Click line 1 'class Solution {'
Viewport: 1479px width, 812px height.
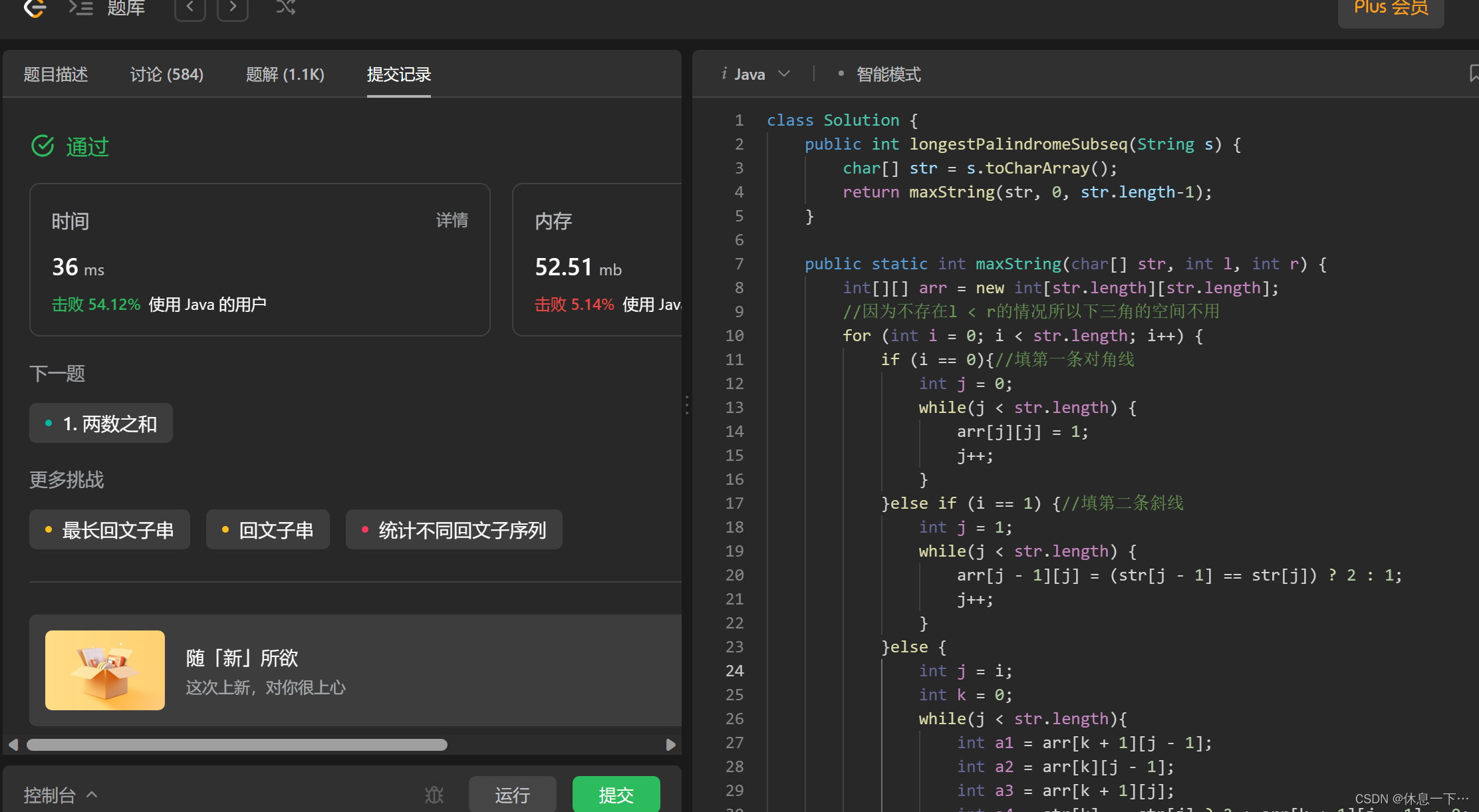pos(843,120)
